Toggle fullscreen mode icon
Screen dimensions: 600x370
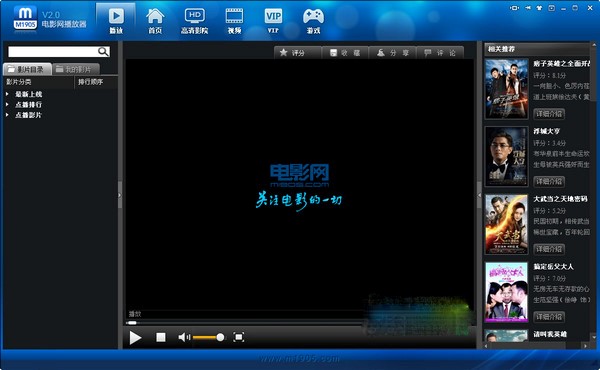pos(238,337)
